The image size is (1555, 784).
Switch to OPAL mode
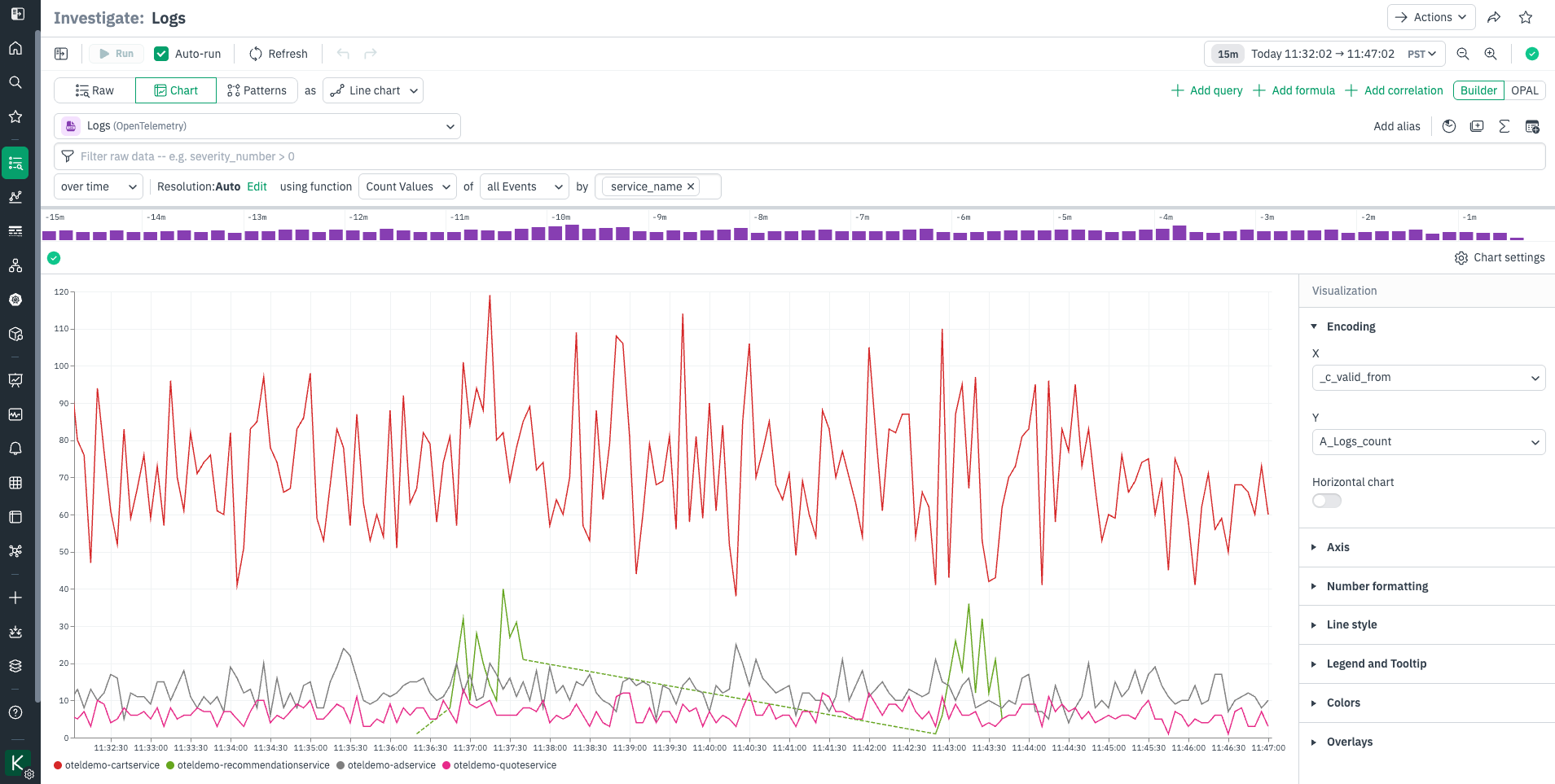pyautogui.click(x=1525, y=90)
